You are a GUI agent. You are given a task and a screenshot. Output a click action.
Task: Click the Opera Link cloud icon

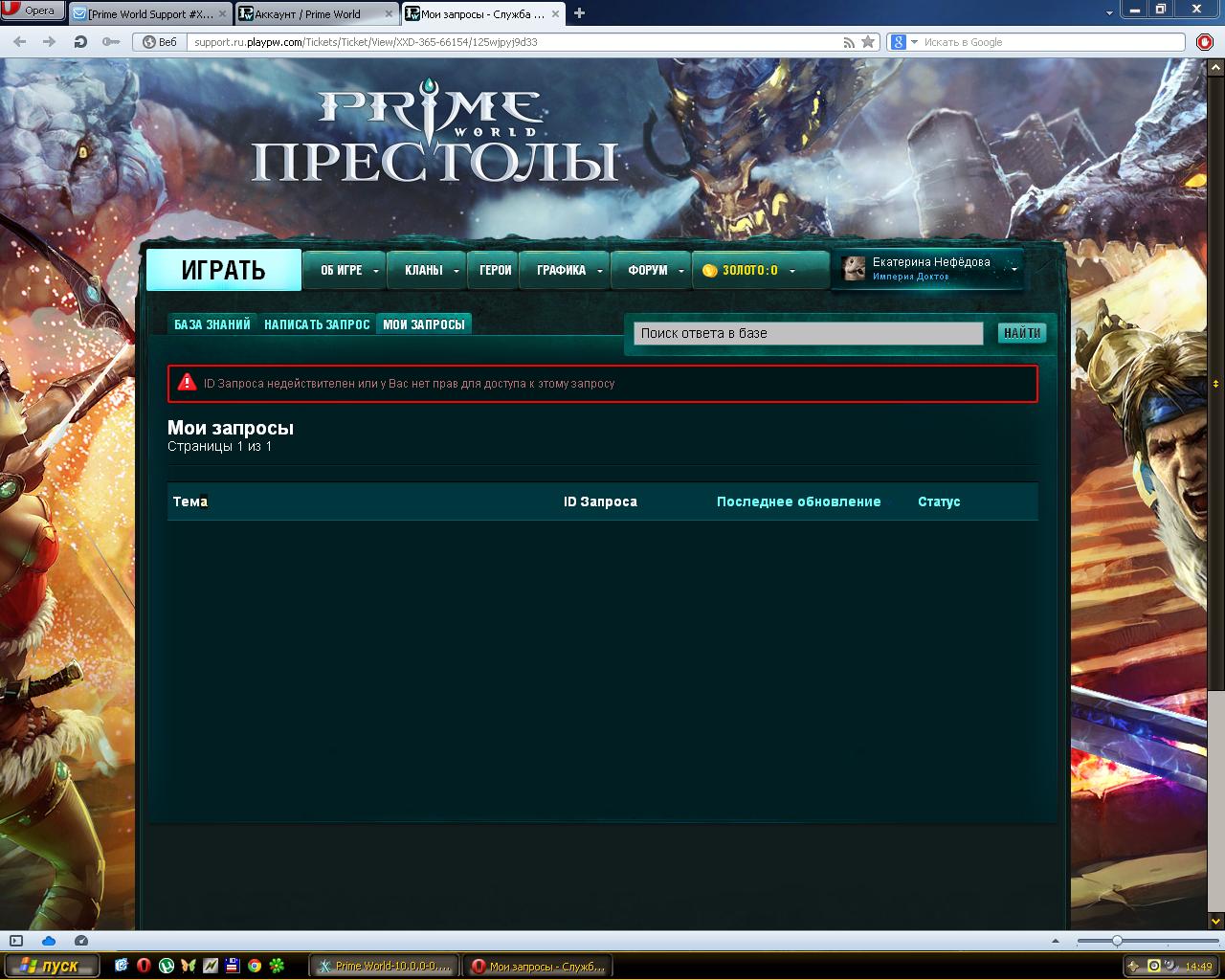pyautogui.click(x=49, y=941)
